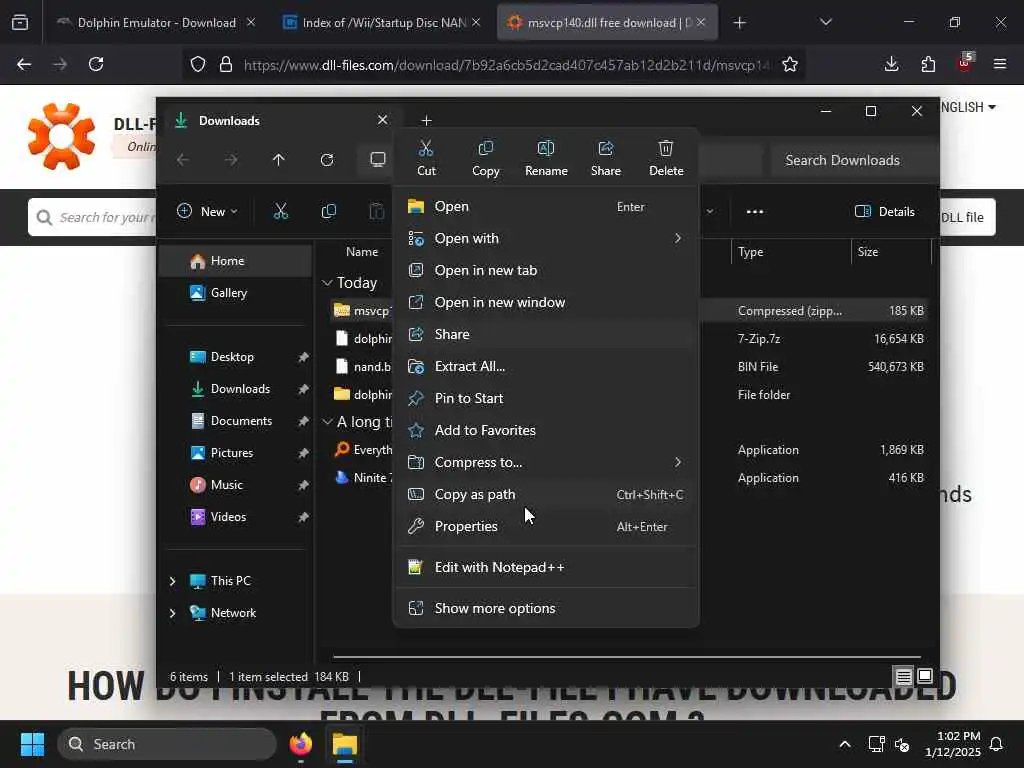Sort by Size column header
The width and height of the screenshot is (1024, 768).
point(891,251)
